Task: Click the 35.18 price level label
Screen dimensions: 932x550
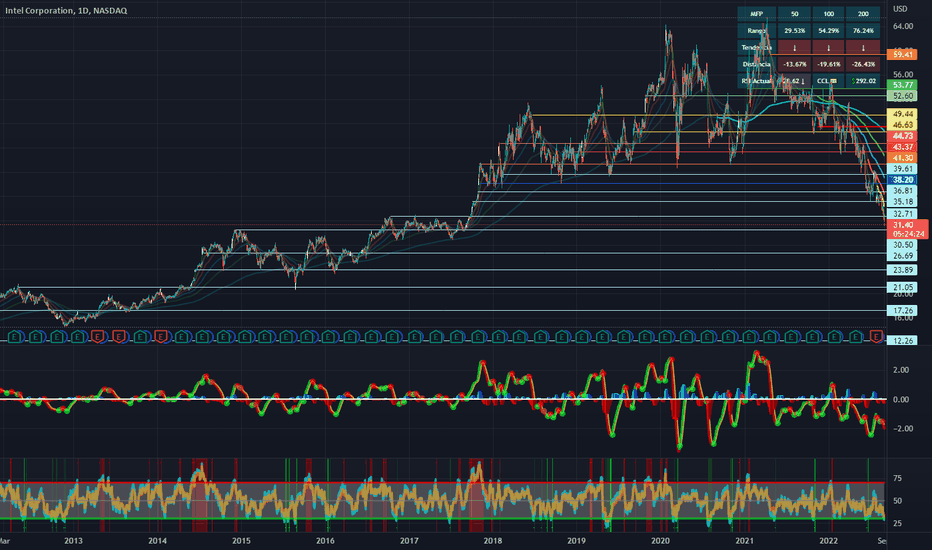Action: coord(902,202)
